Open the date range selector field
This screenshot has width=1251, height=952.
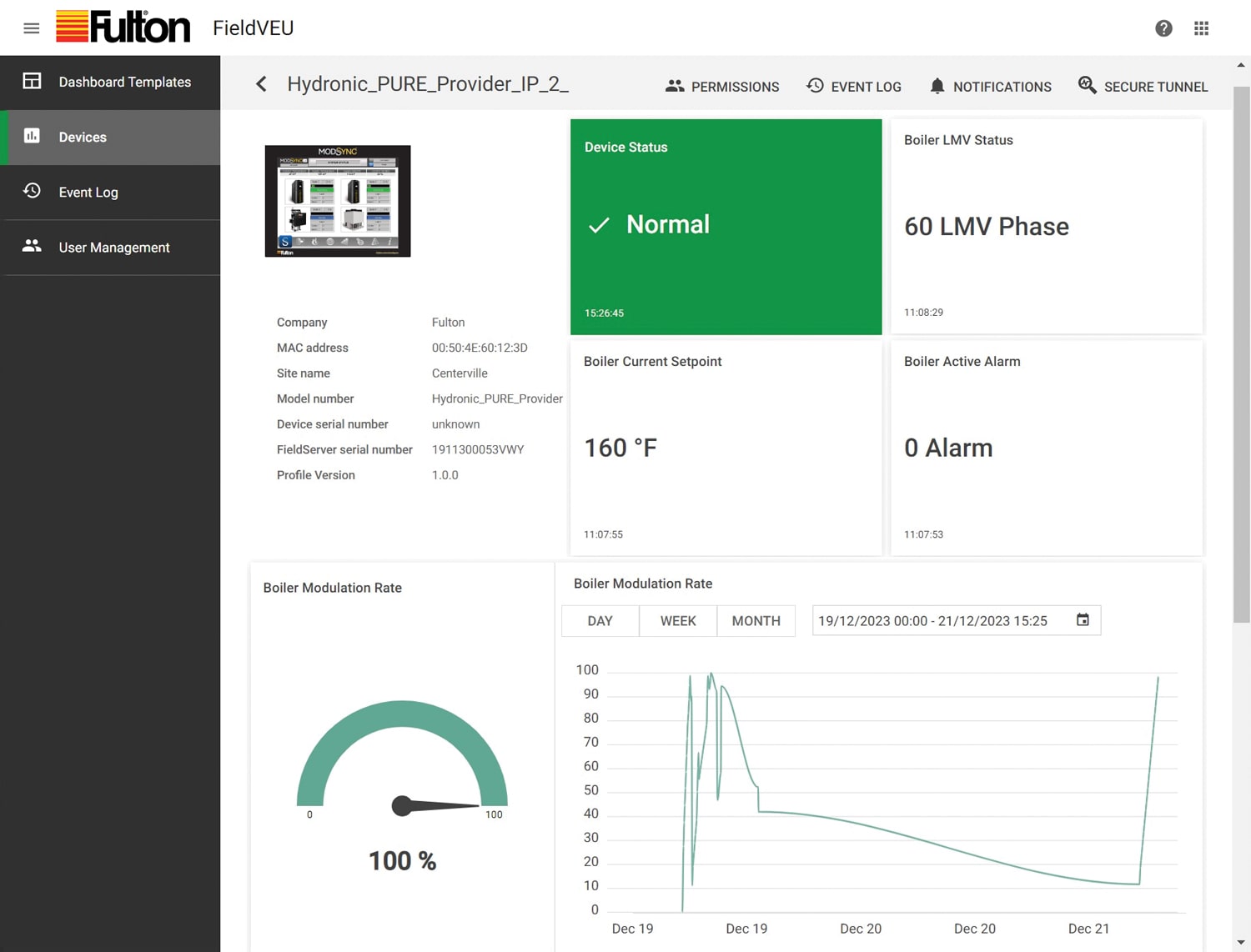pyautogui.click(x=932, y=620)
